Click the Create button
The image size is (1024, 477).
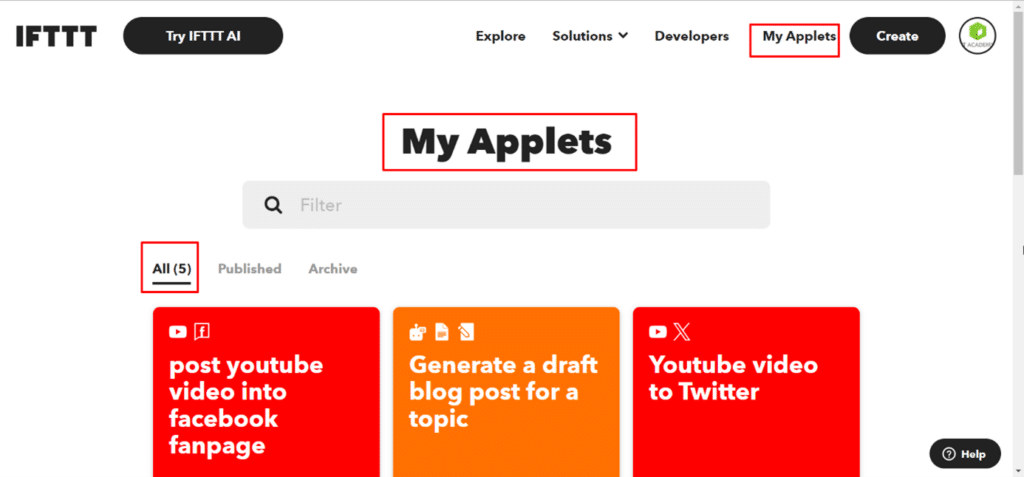tap(897, 36)
